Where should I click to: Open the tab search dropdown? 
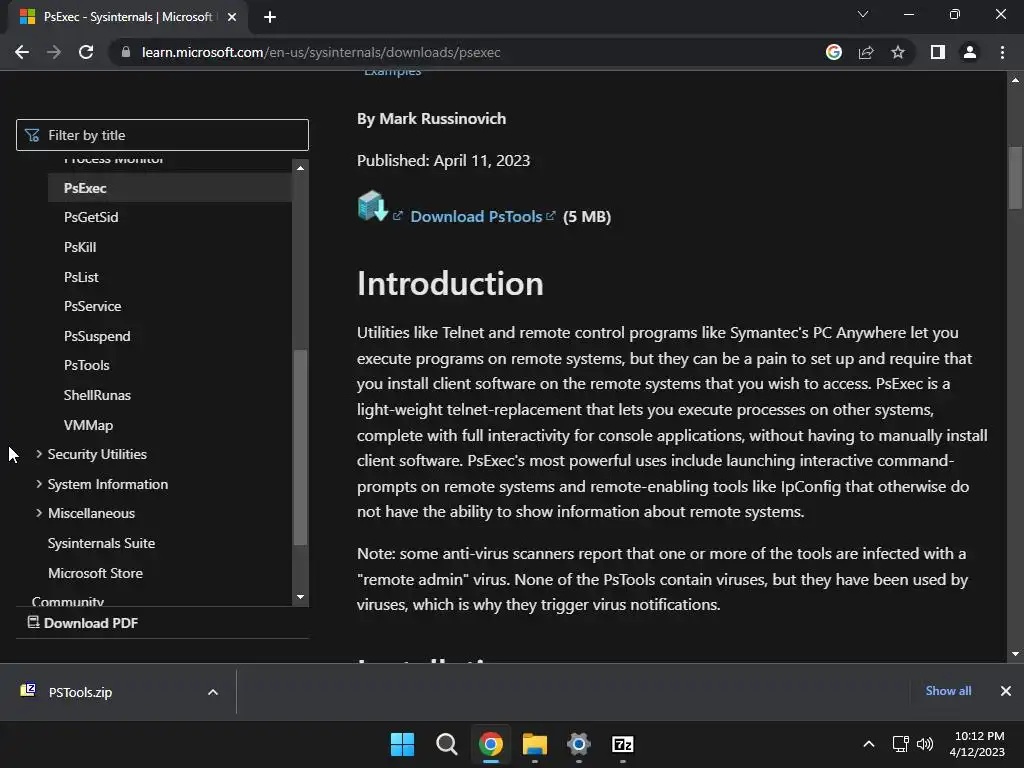863,14
